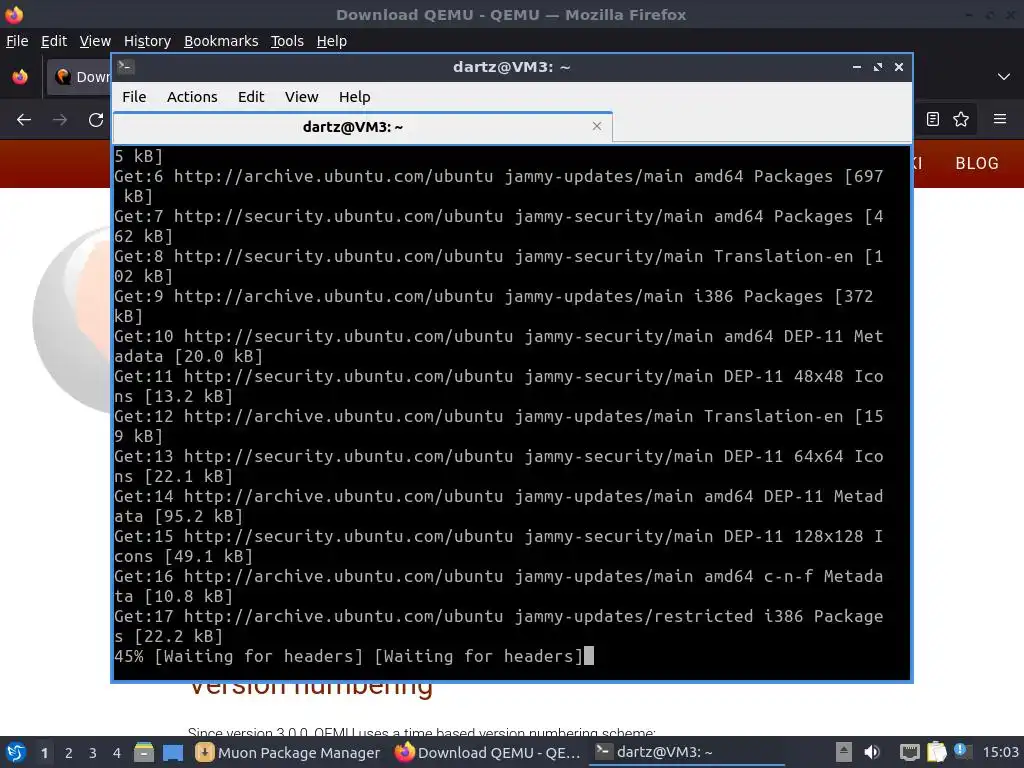Switch to desktop 1
The width and height of the screenshot is (1024, 768).
[44, 753]
